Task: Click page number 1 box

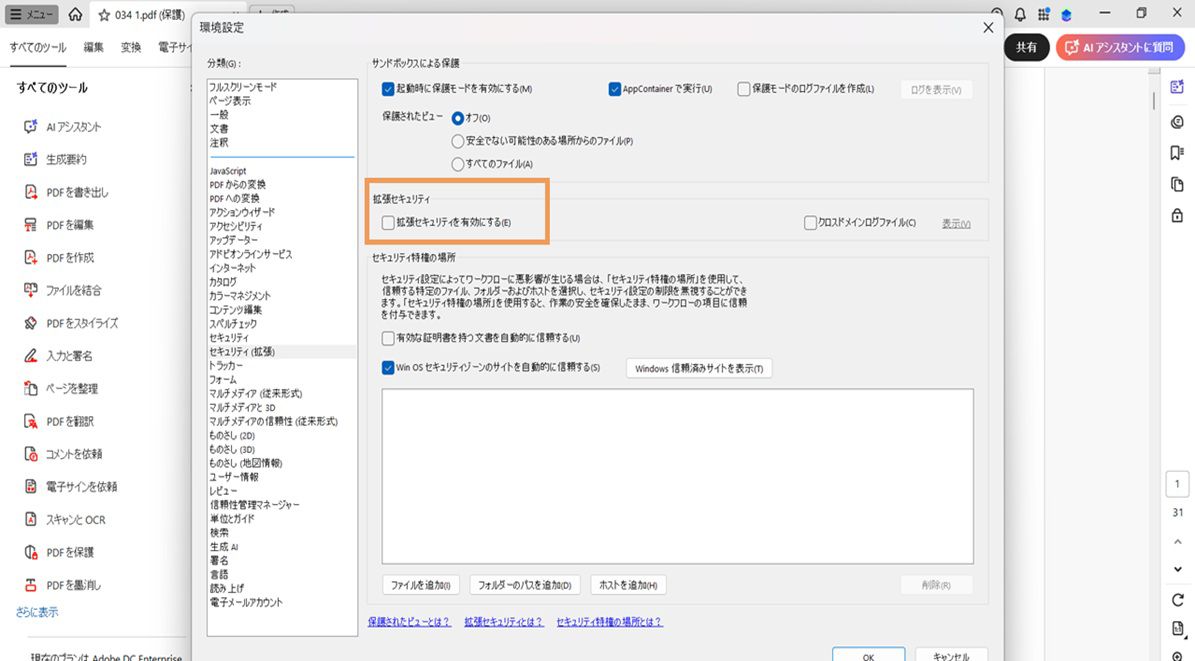Action: [1177, 483]
